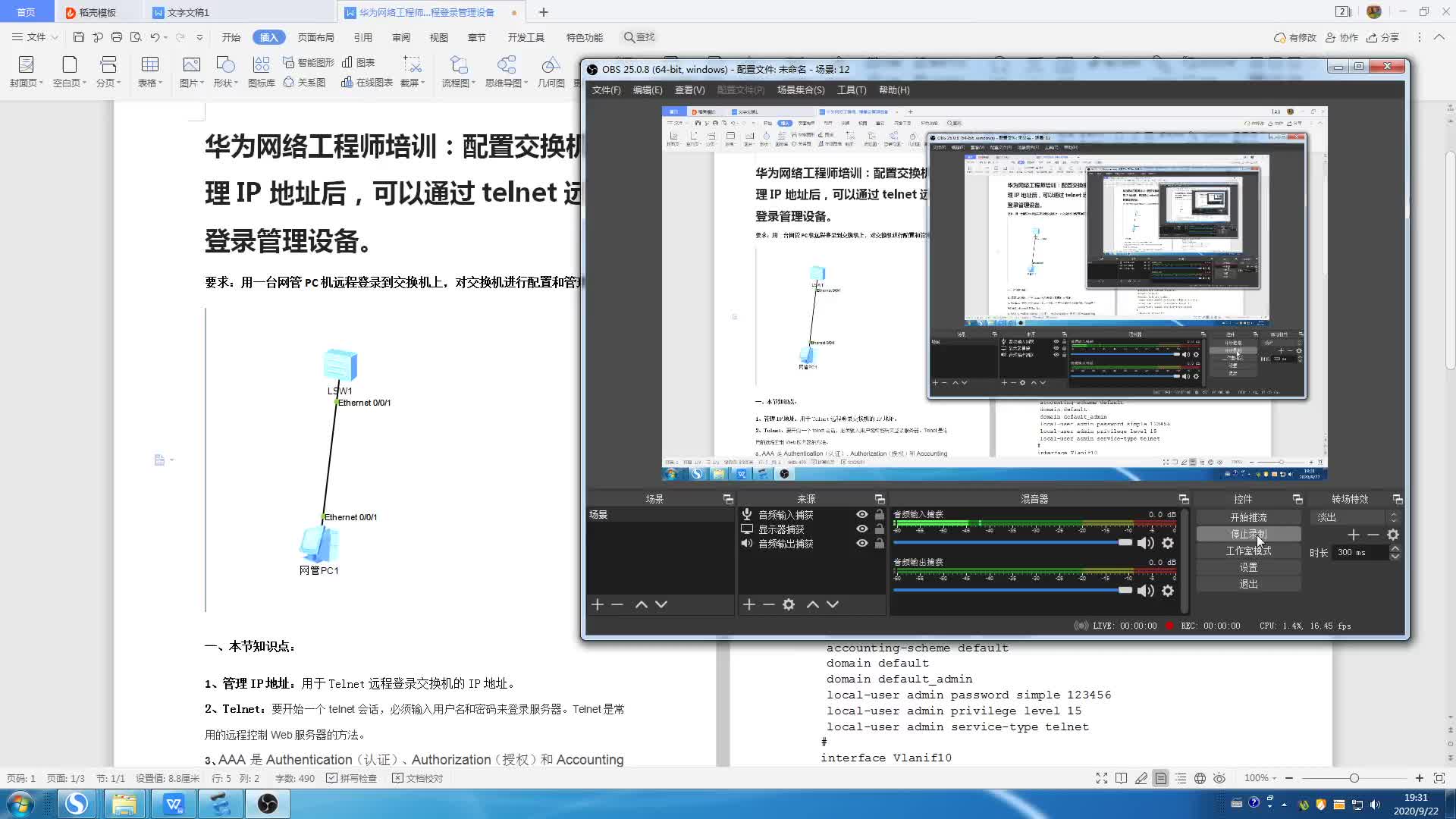1456x819 pixels.
Task: Lock the 音频输出捕获 source
Action: 880,543
